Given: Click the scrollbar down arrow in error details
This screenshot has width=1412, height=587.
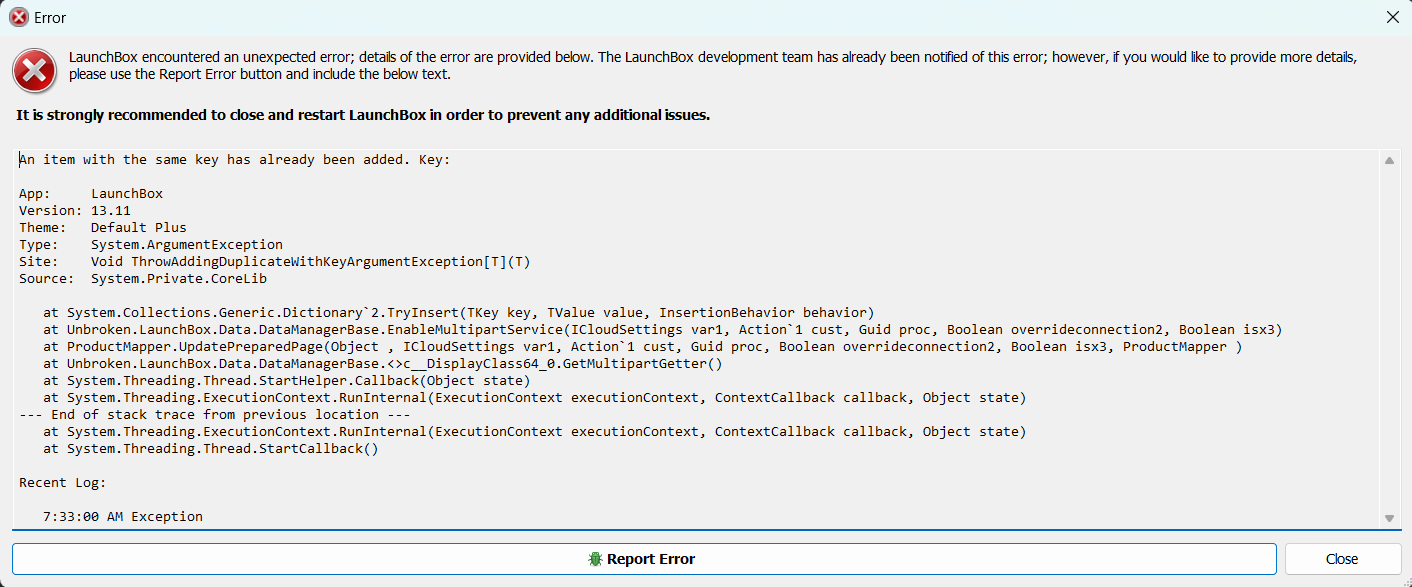Looking at the screenshot, I should [x=1389, y=517].
